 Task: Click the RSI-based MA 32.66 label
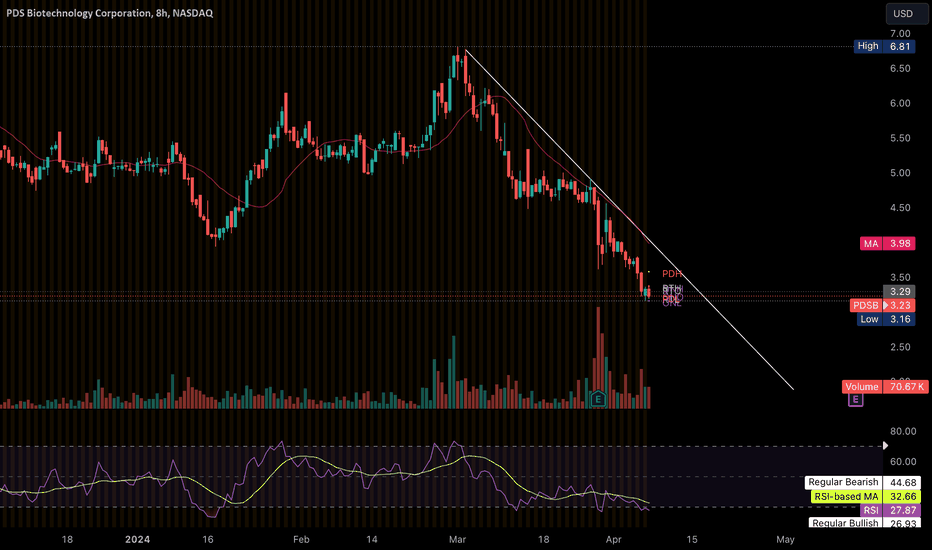[x=865, y=496]
